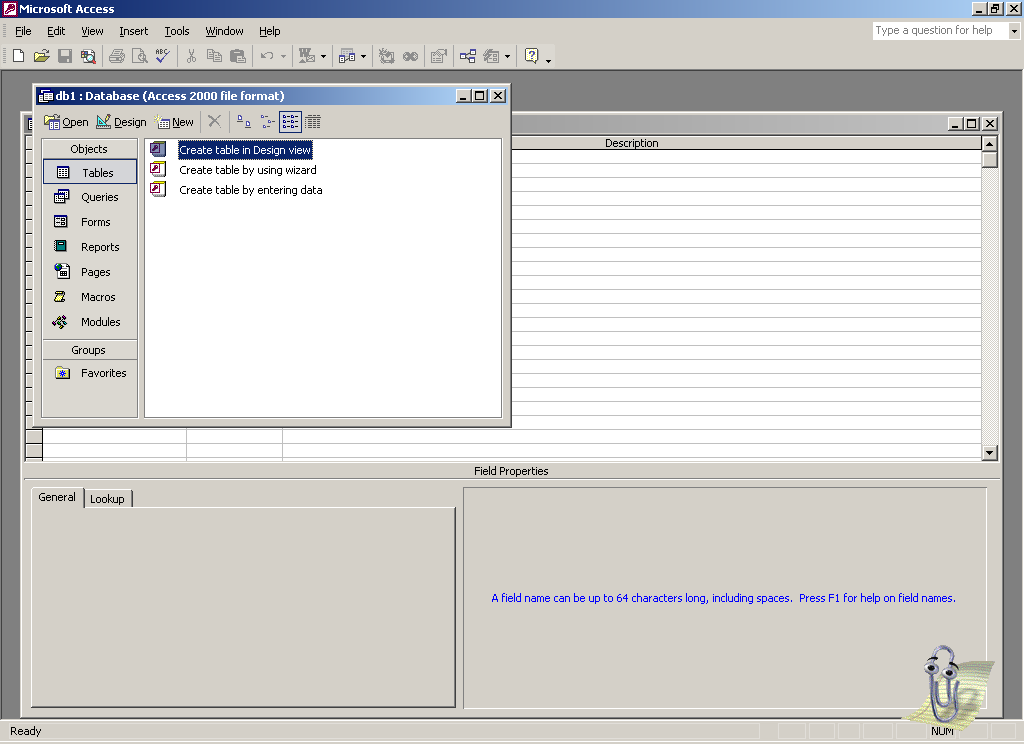Expand the Analyze dropdown arrow
This screenshot has width=1024, height=744.
tap(364, 57)
